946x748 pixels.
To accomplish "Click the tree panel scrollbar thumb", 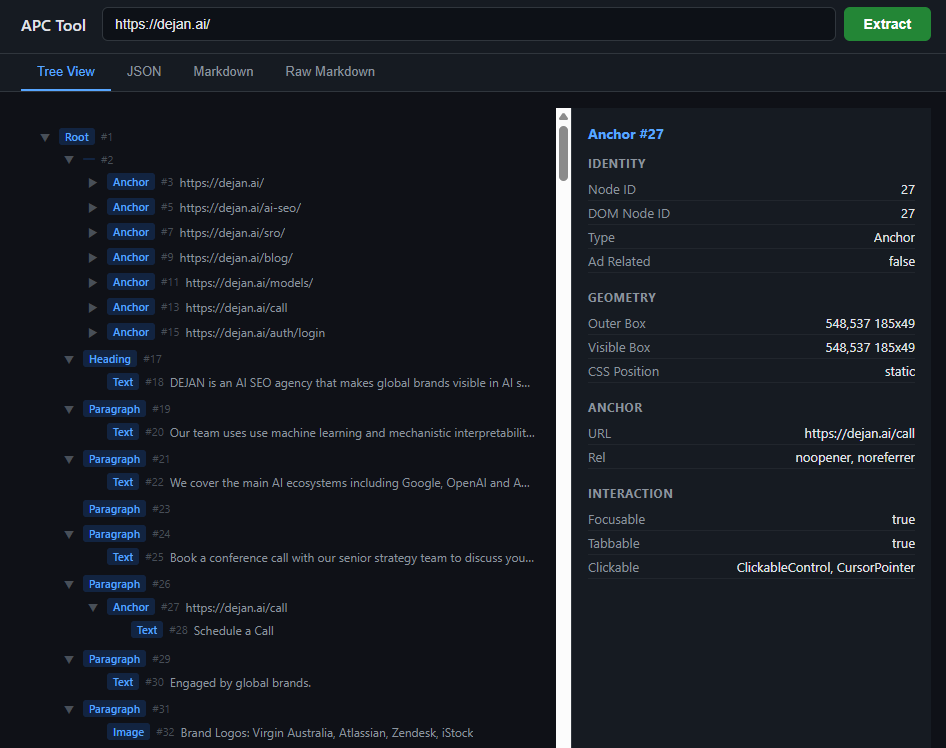I will tap(563, 153).
